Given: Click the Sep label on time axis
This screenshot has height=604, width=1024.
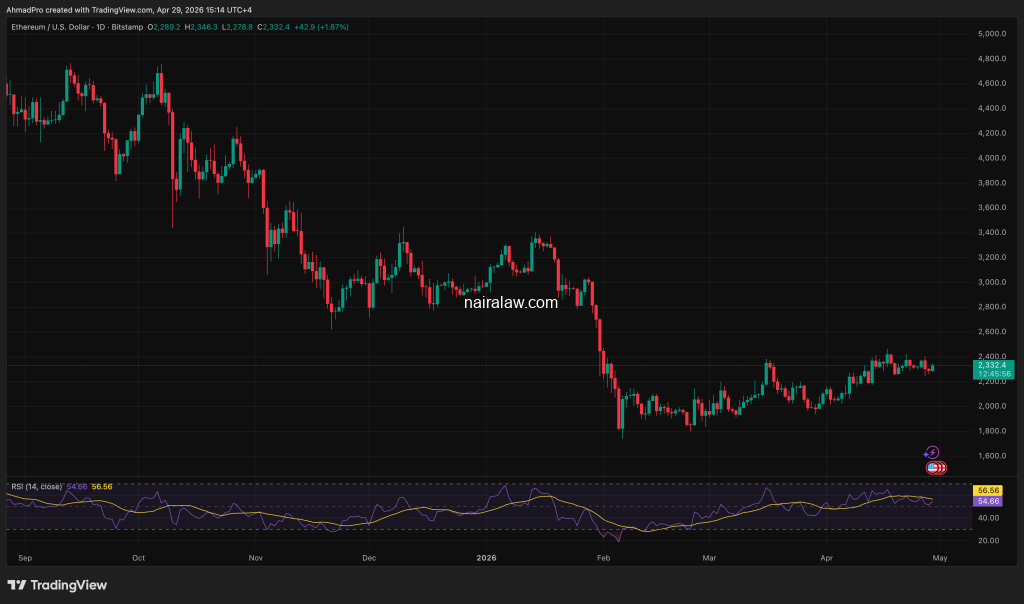Looking at the screenshot, I should 25,556.
